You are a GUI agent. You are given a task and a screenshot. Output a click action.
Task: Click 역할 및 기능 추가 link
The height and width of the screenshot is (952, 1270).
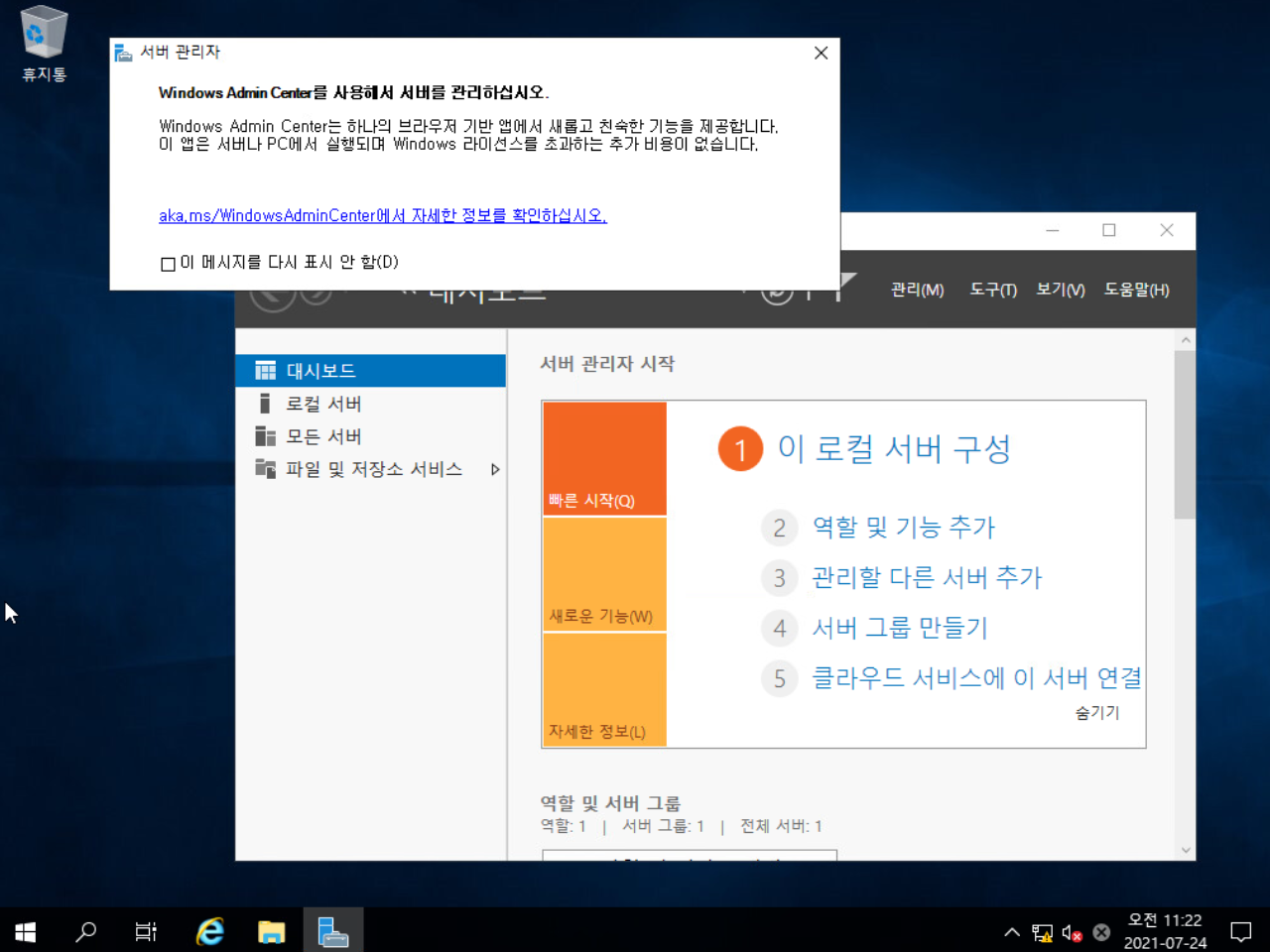point(903,527)
